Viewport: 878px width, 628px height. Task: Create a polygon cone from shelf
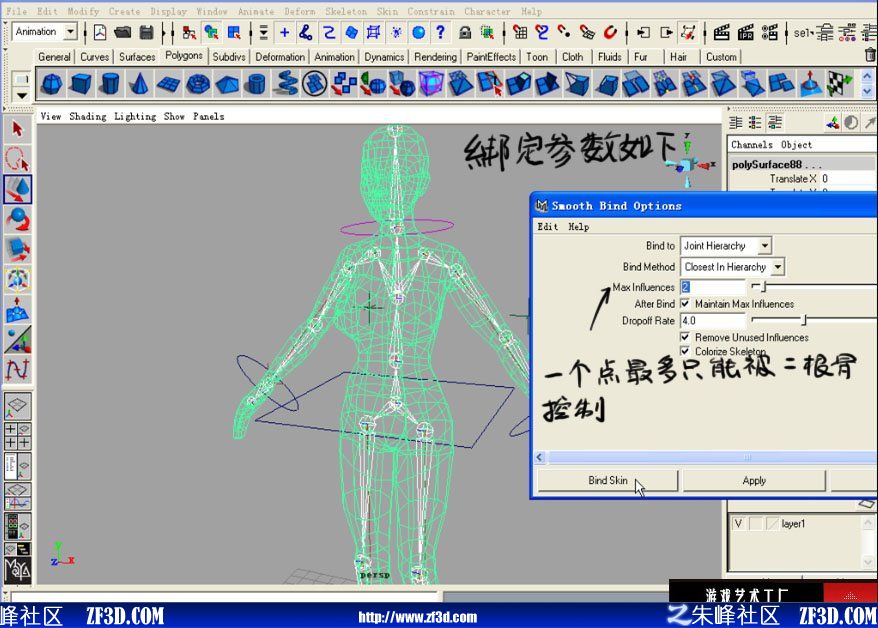139,85
